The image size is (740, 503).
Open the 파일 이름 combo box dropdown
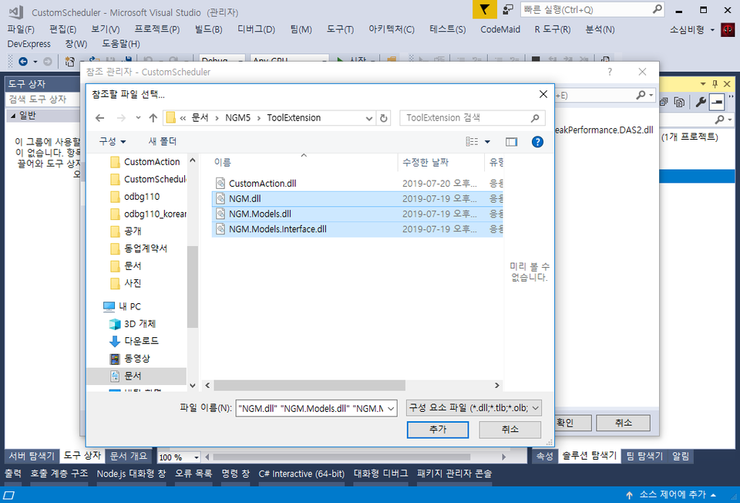[391, 409]
